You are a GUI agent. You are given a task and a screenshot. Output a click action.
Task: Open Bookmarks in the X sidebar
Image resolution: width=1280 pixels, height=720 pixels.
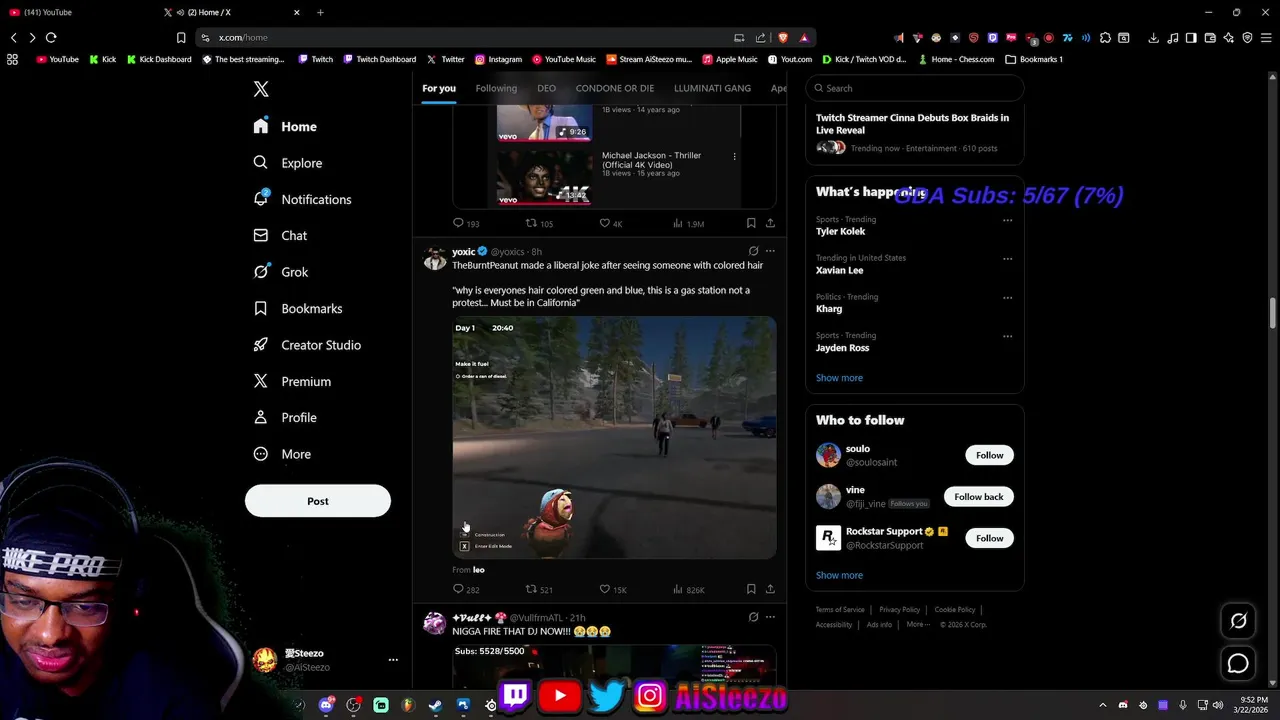tap(297, 308)
